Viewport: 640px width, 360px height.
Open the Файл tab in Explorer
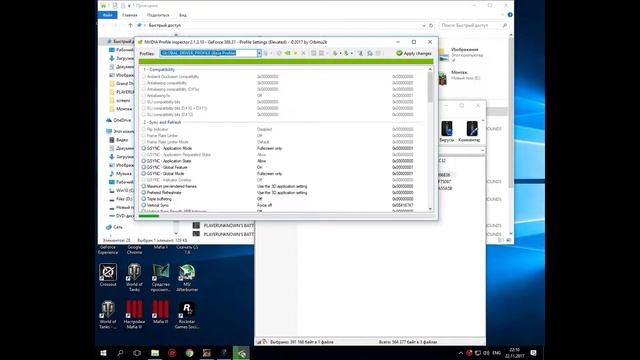[107, 15]
